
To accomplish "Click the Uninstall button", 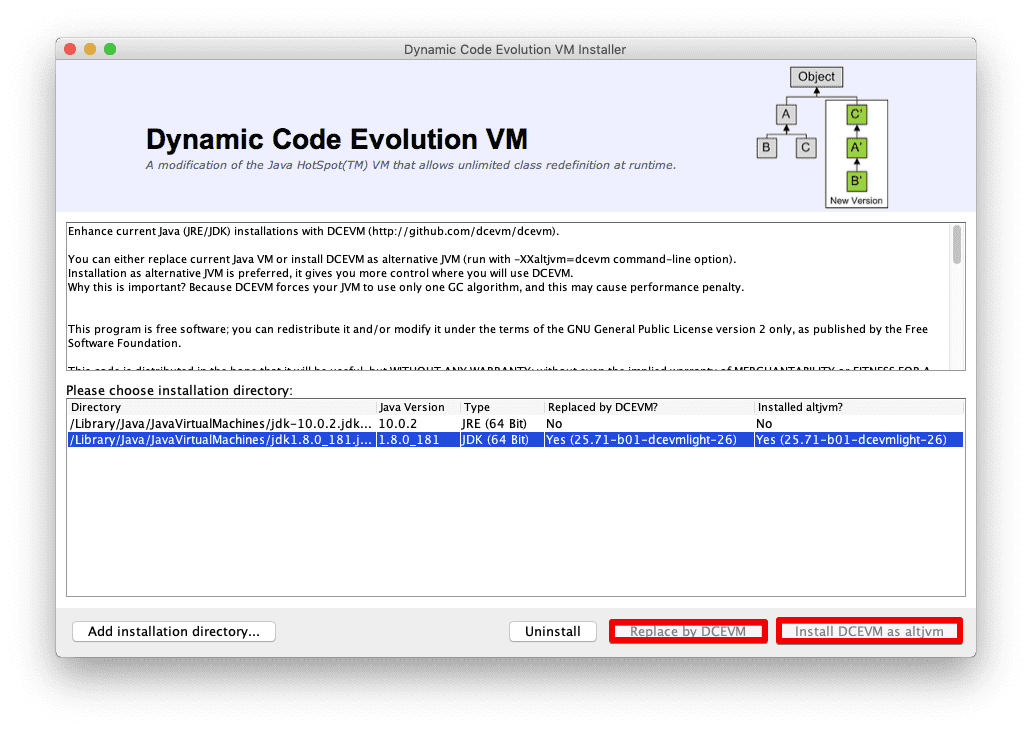I will (x=552, y=630).
